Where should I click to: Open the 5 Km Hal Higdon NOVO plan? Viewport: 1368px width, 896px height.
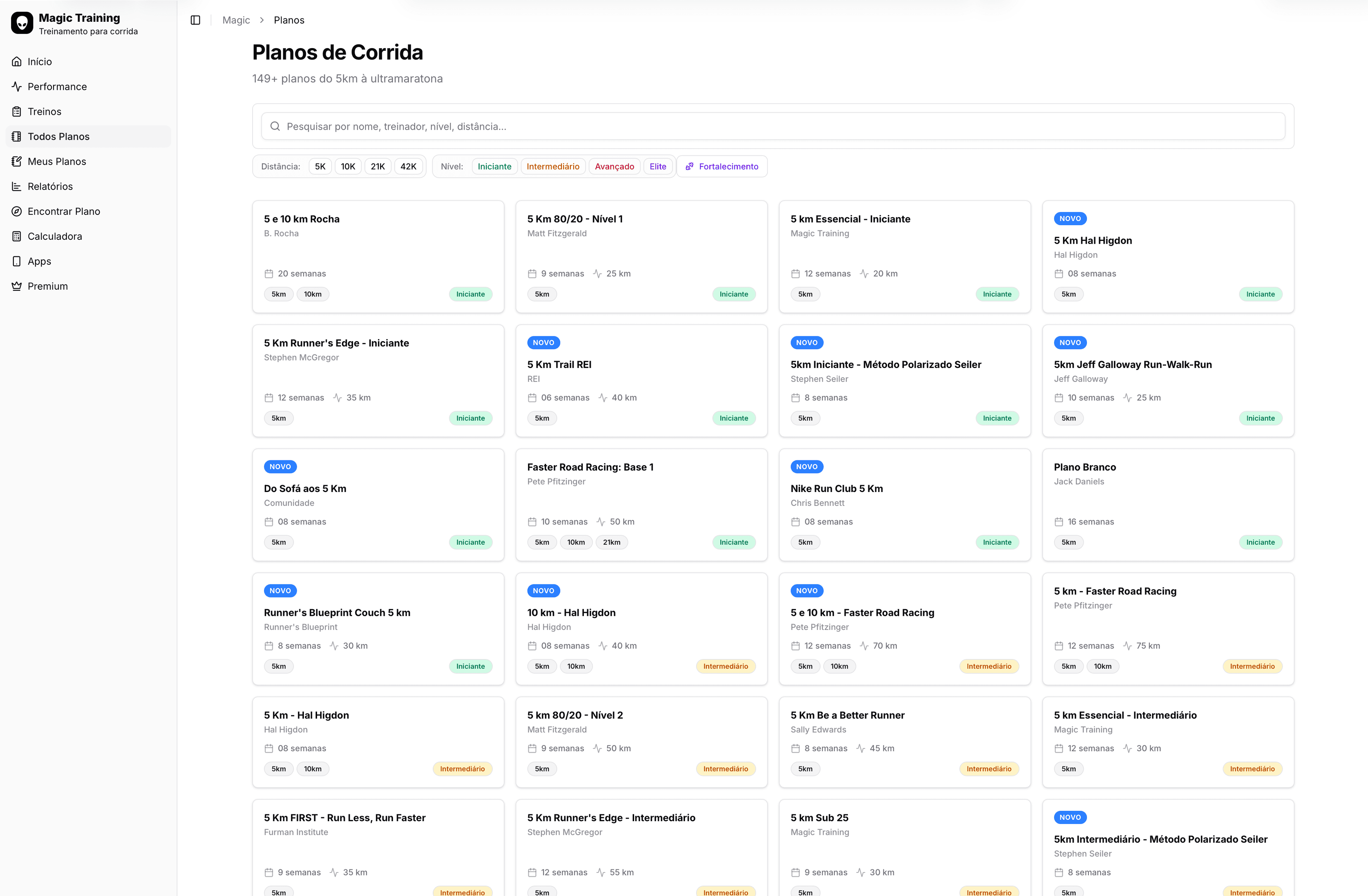pyautogui.click(x=1168, y=257)
